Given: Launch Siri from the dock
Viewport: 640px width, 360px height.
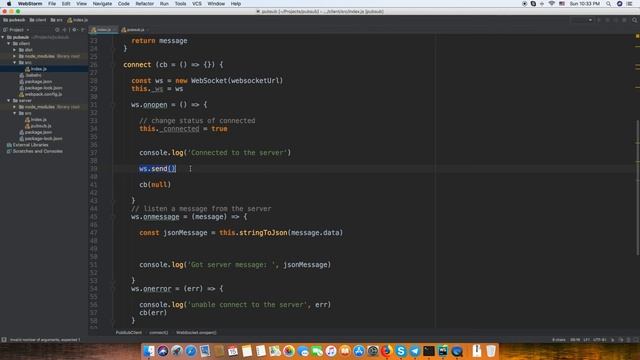Looking at the screenshot, I should tap(163, 351).
